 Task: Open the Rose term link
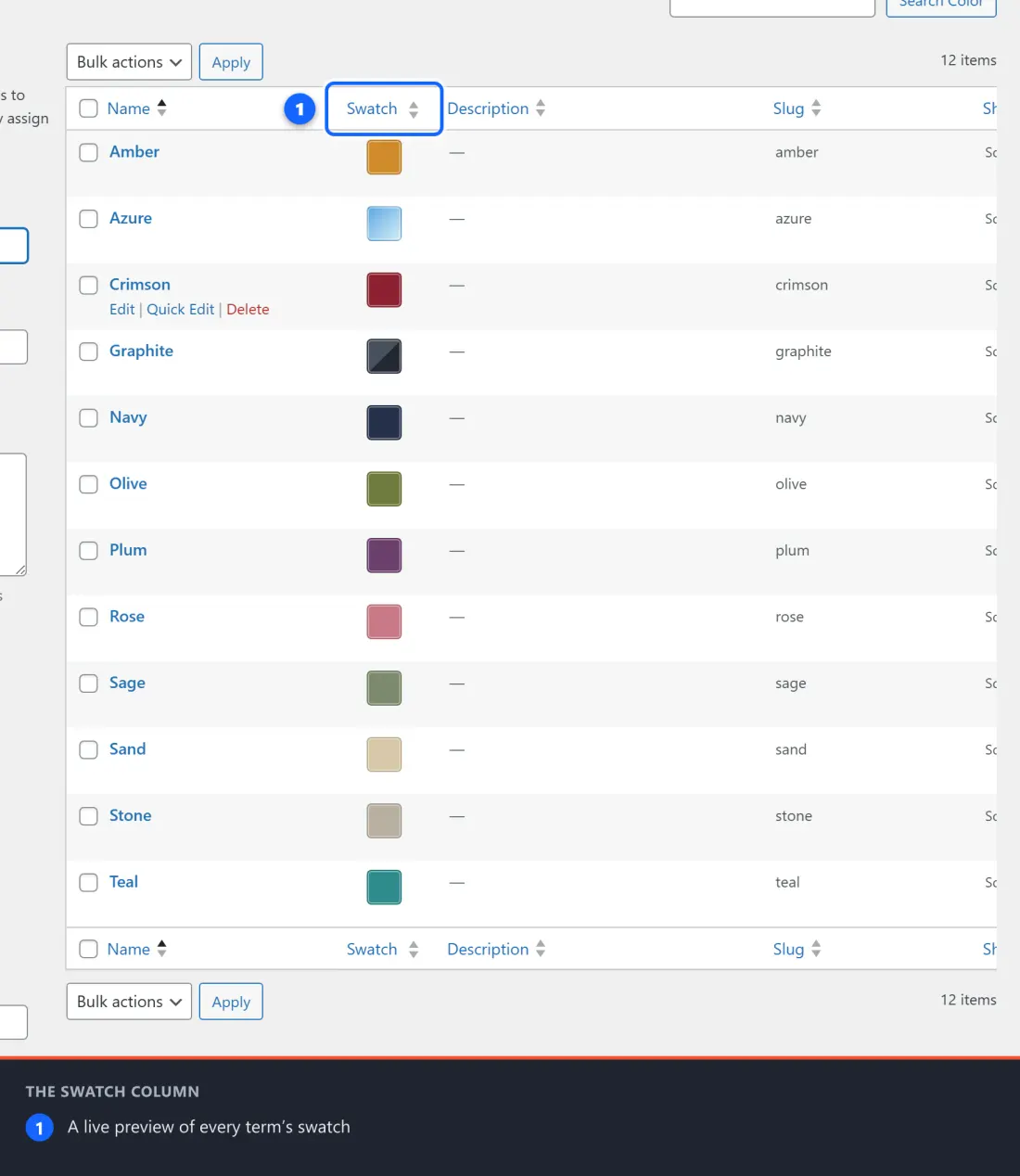click(x=127, y=616)
